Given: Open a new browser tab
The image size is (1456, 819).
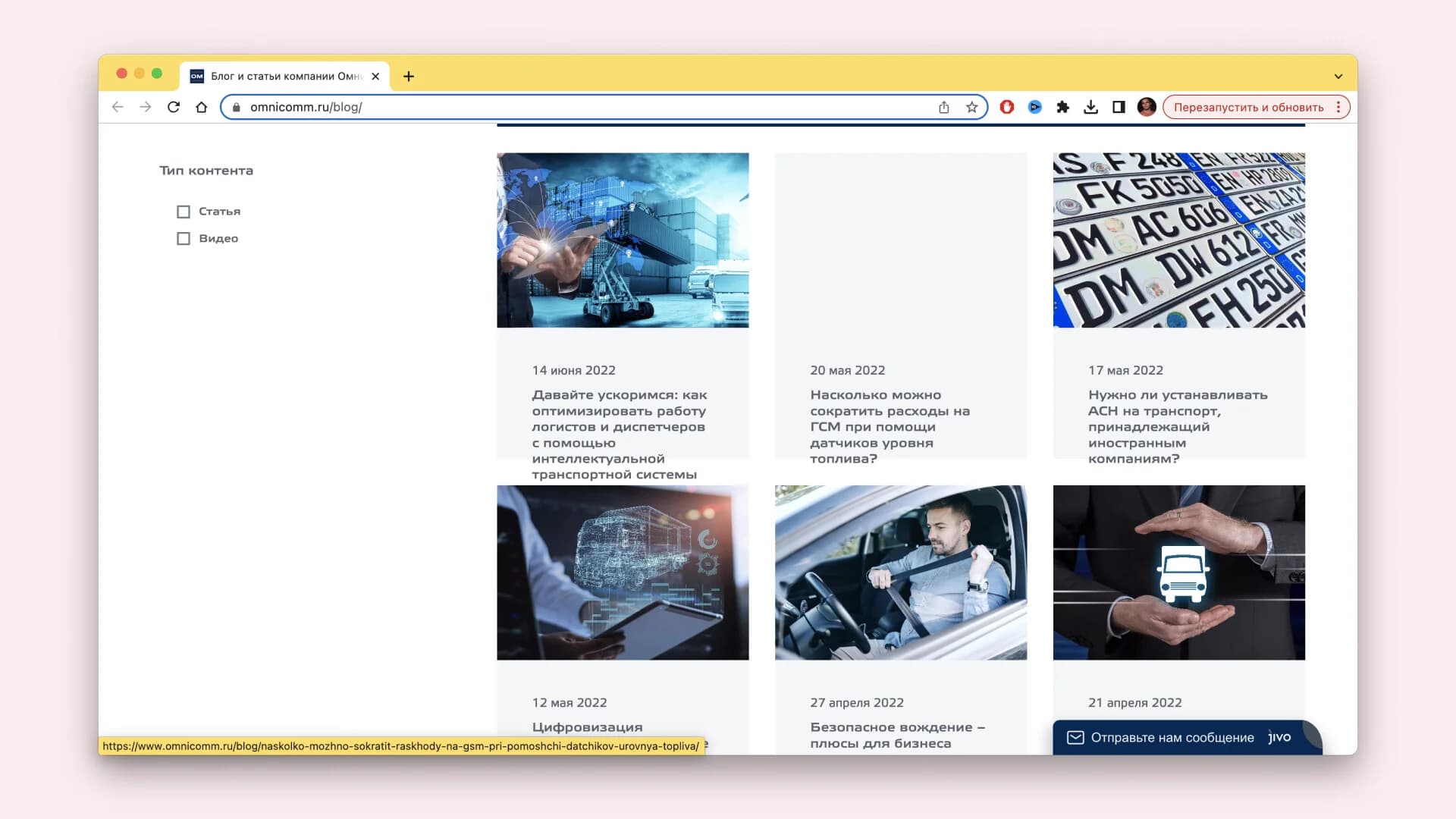Looking at the screenshot, I should pyautogui.click(x=409, y=76).
